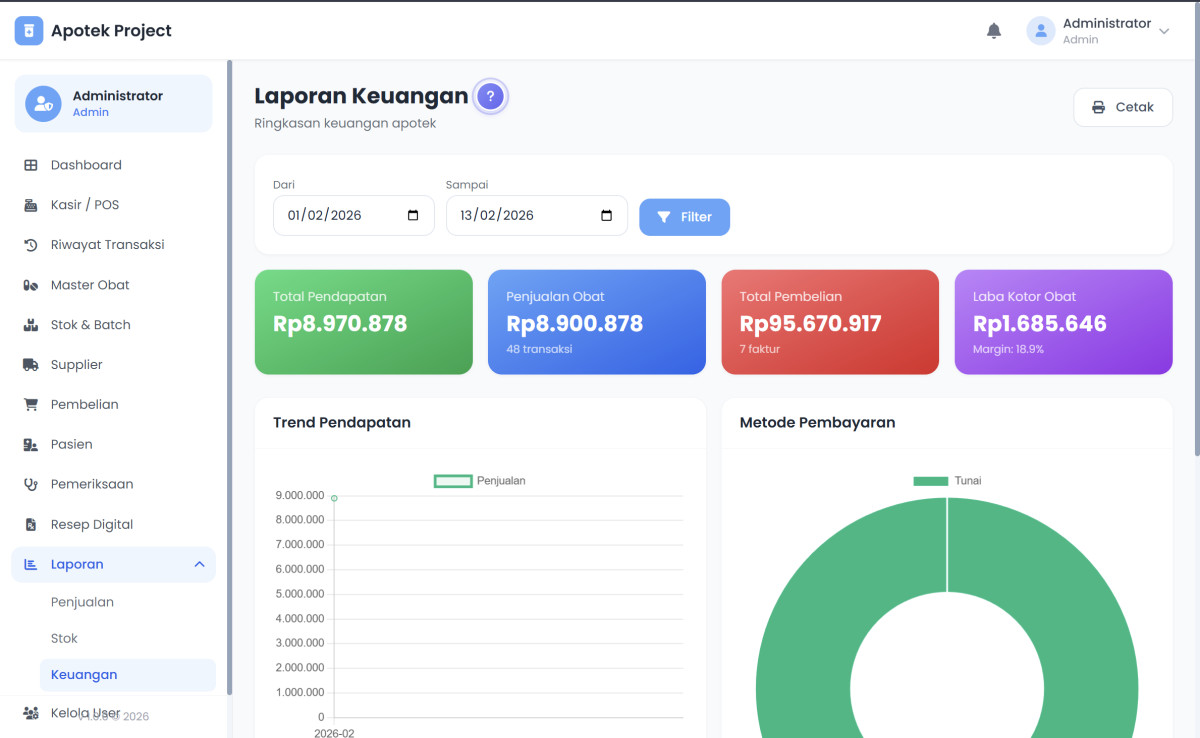Go to the Supplier page
The image size is (1200, 738).
113,365
